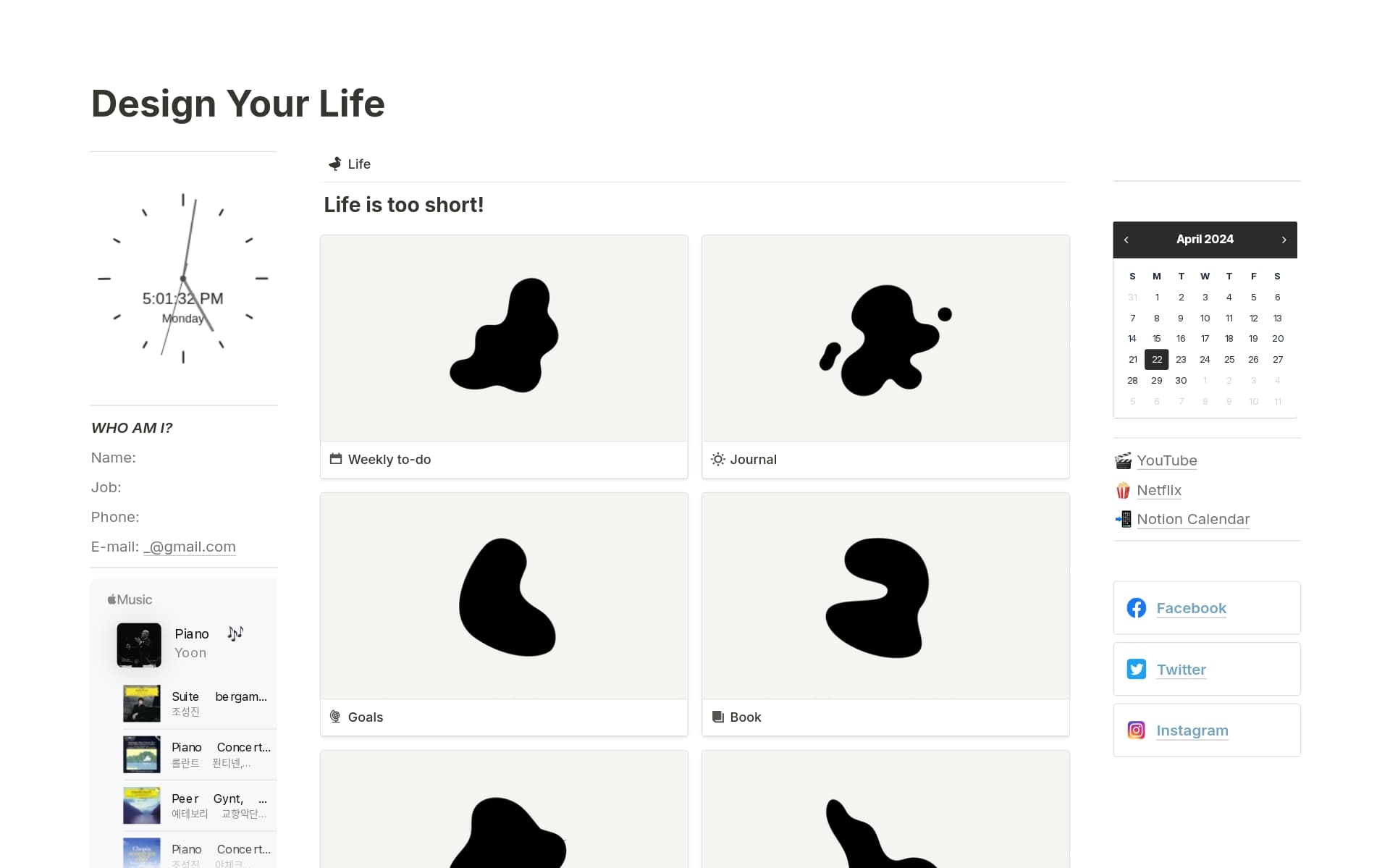Screen dimensions: 1390x868
Task: Click the _@gmail.com email link
Action: tap(190, 547)
